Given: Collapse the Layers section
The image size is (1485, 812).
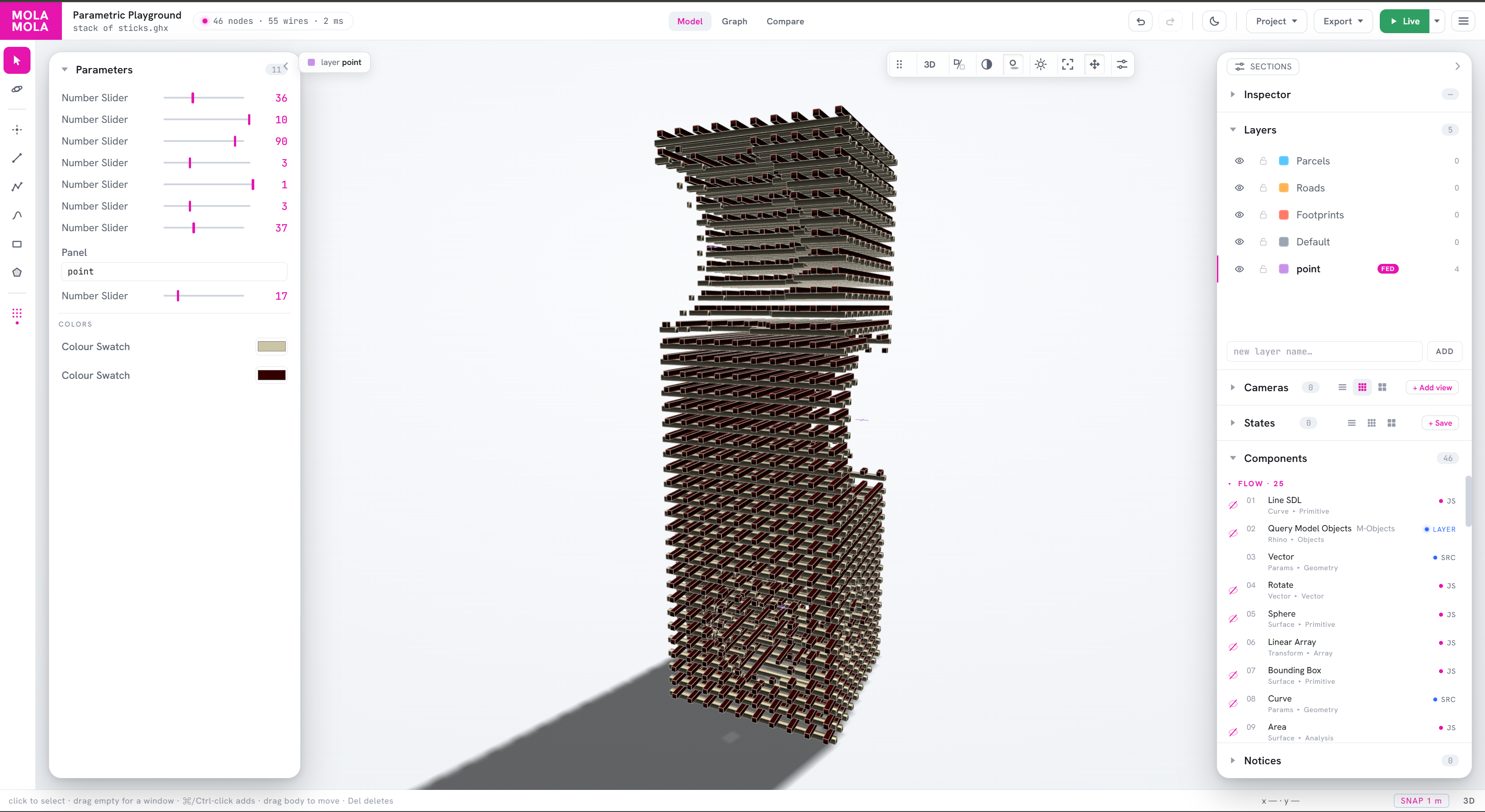Looking at the screenshot, I should (x=1232, y=130).
